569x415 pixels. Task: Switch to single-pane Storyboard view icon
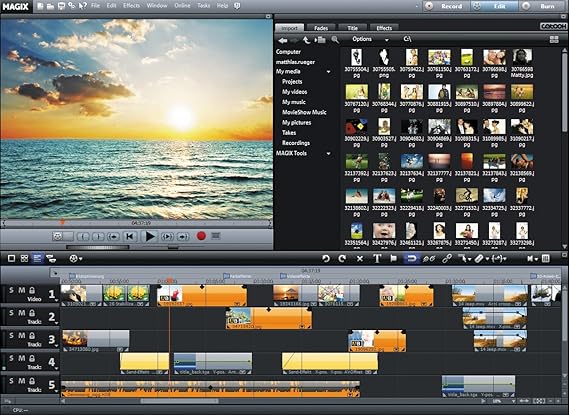12,258
